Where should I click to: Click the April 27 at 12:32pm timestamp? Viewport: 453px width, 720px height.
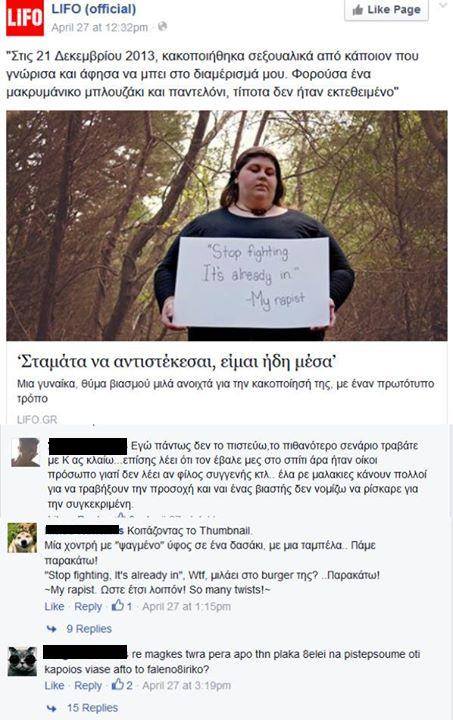pos(100,27)
